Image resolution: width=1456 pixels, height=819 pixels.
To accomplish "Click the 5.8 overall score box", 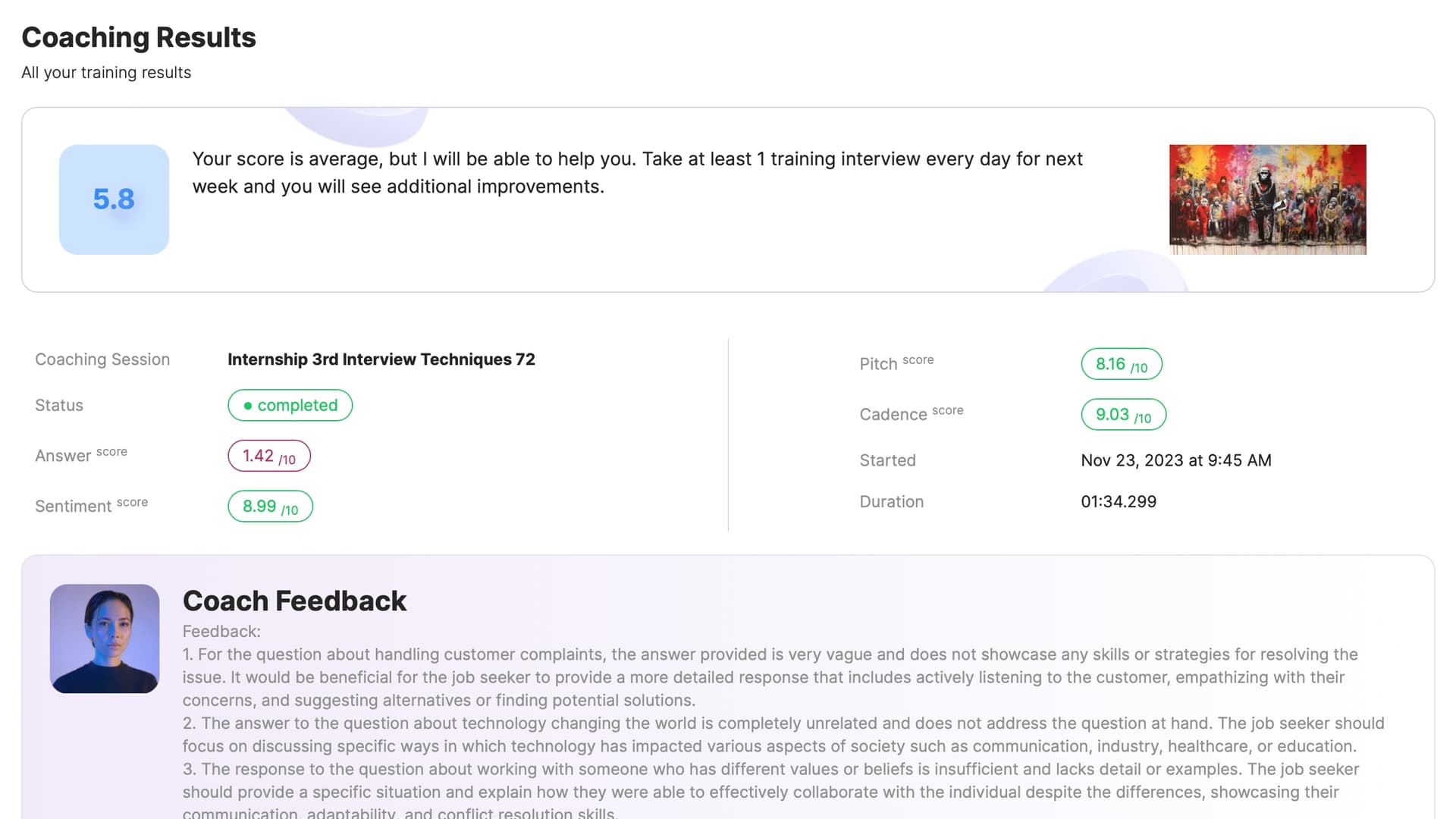I will pos(114,199).
